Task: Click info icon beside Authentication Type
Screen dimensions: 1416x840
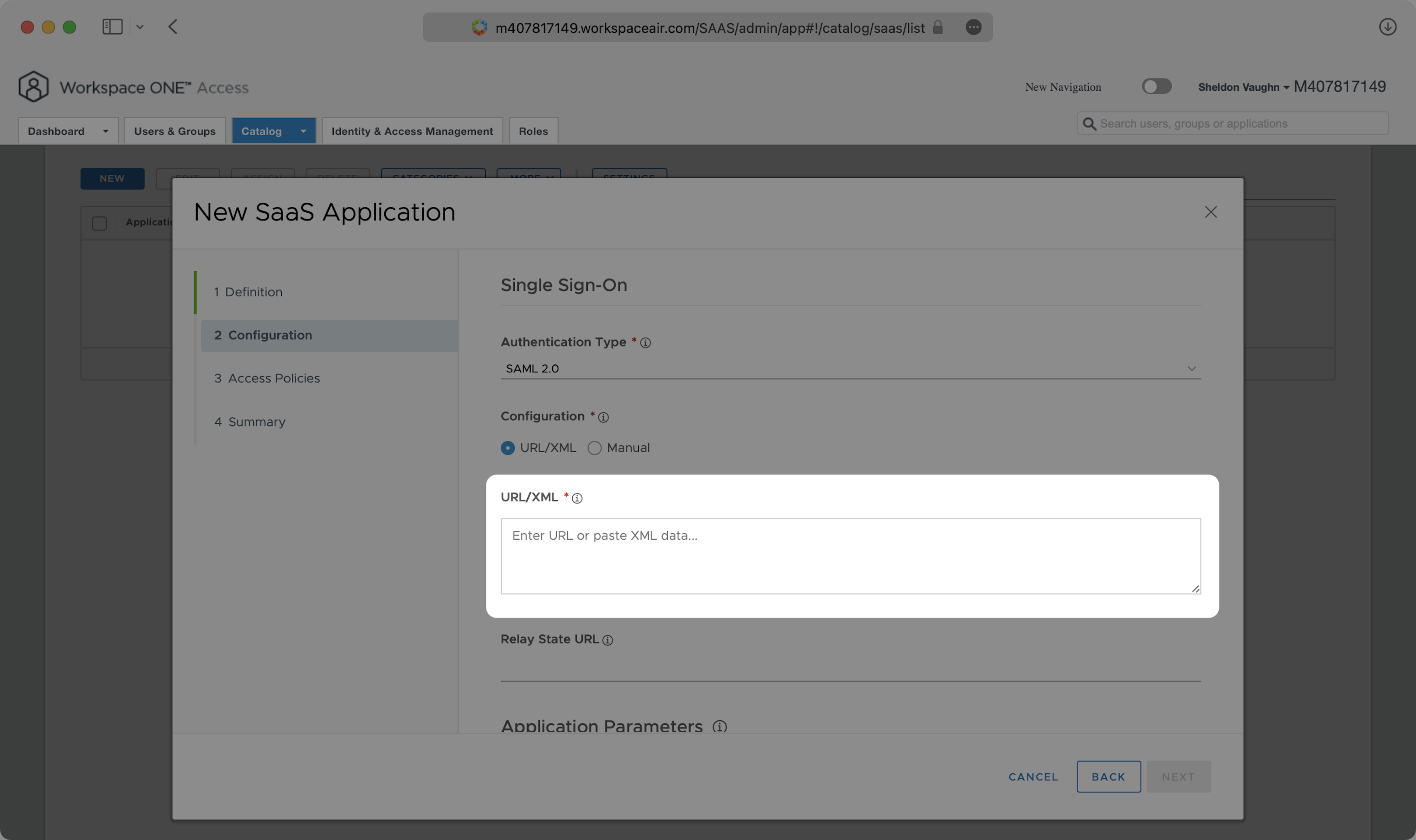Action: 645,343
